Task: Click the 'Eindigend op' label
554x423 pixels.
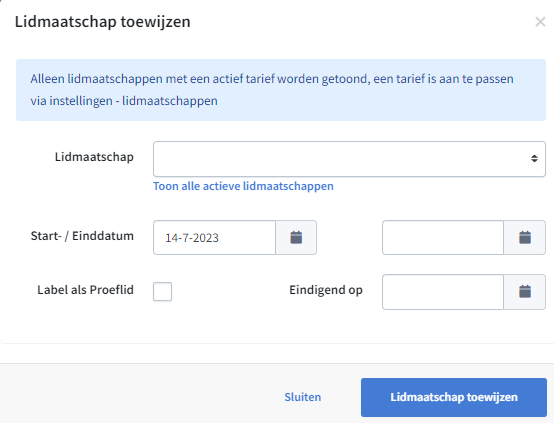Action: (x=326, y=290)
